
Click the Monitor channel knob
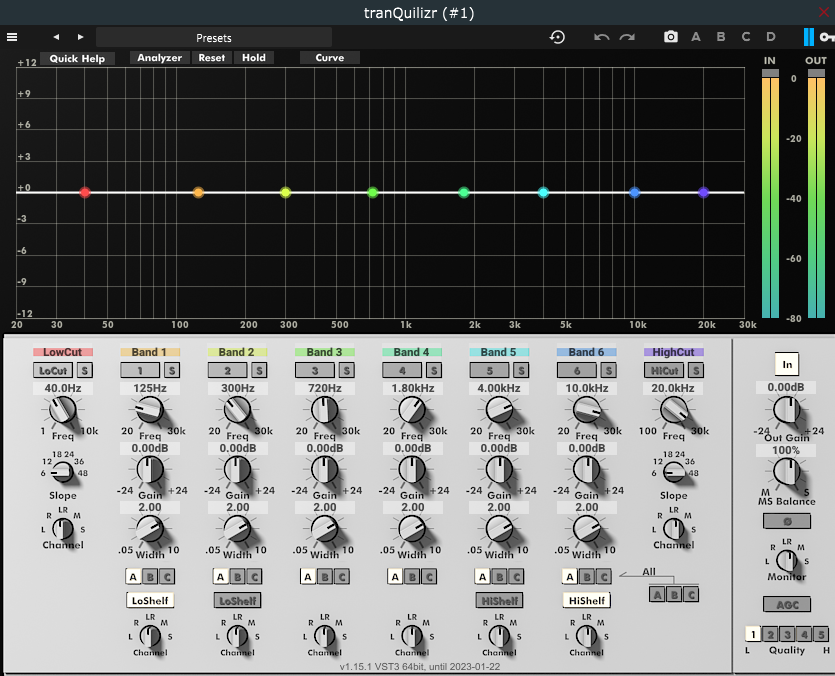pyautogui.click(x=787, y=560)
